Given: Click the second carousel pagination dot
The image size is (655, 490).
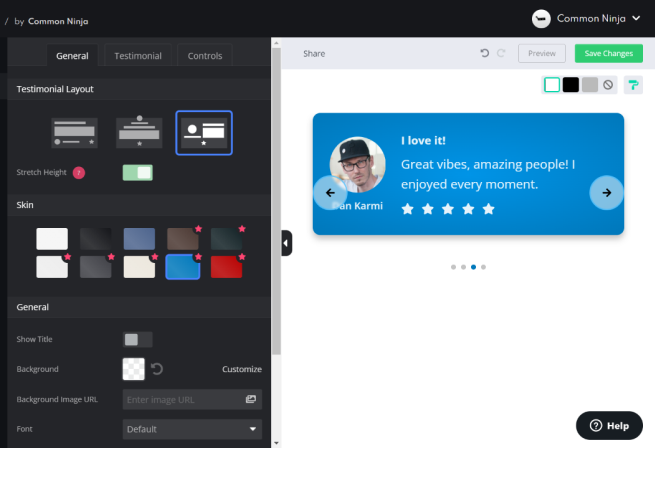Looking at the screenshot, I should [x=463, y=267].
